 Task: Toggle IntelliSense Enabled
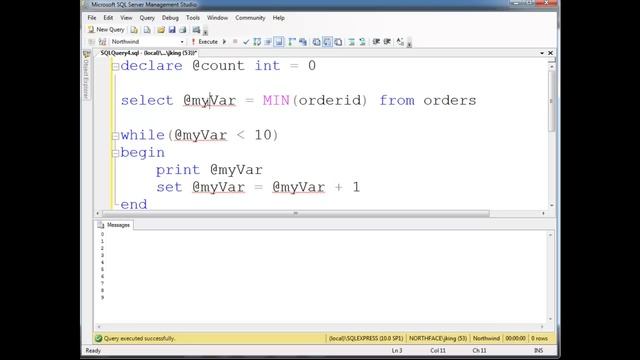(279, 42)
